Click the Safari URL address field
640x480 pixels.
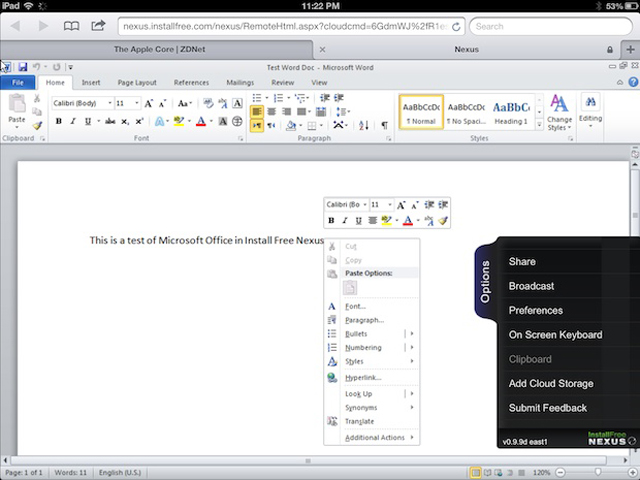point(286,27)
